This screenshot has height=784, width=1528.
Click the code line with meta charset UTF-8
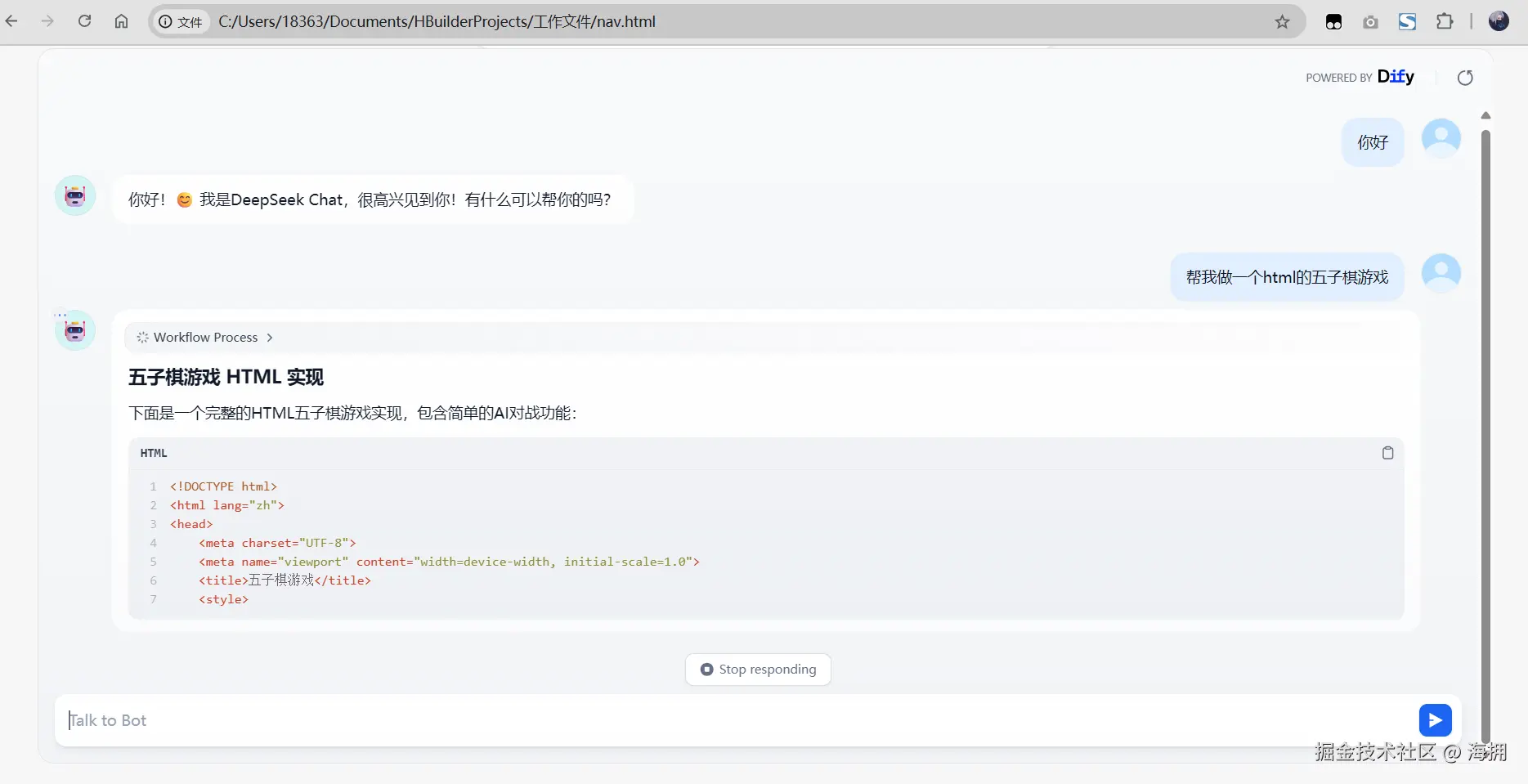277,543
